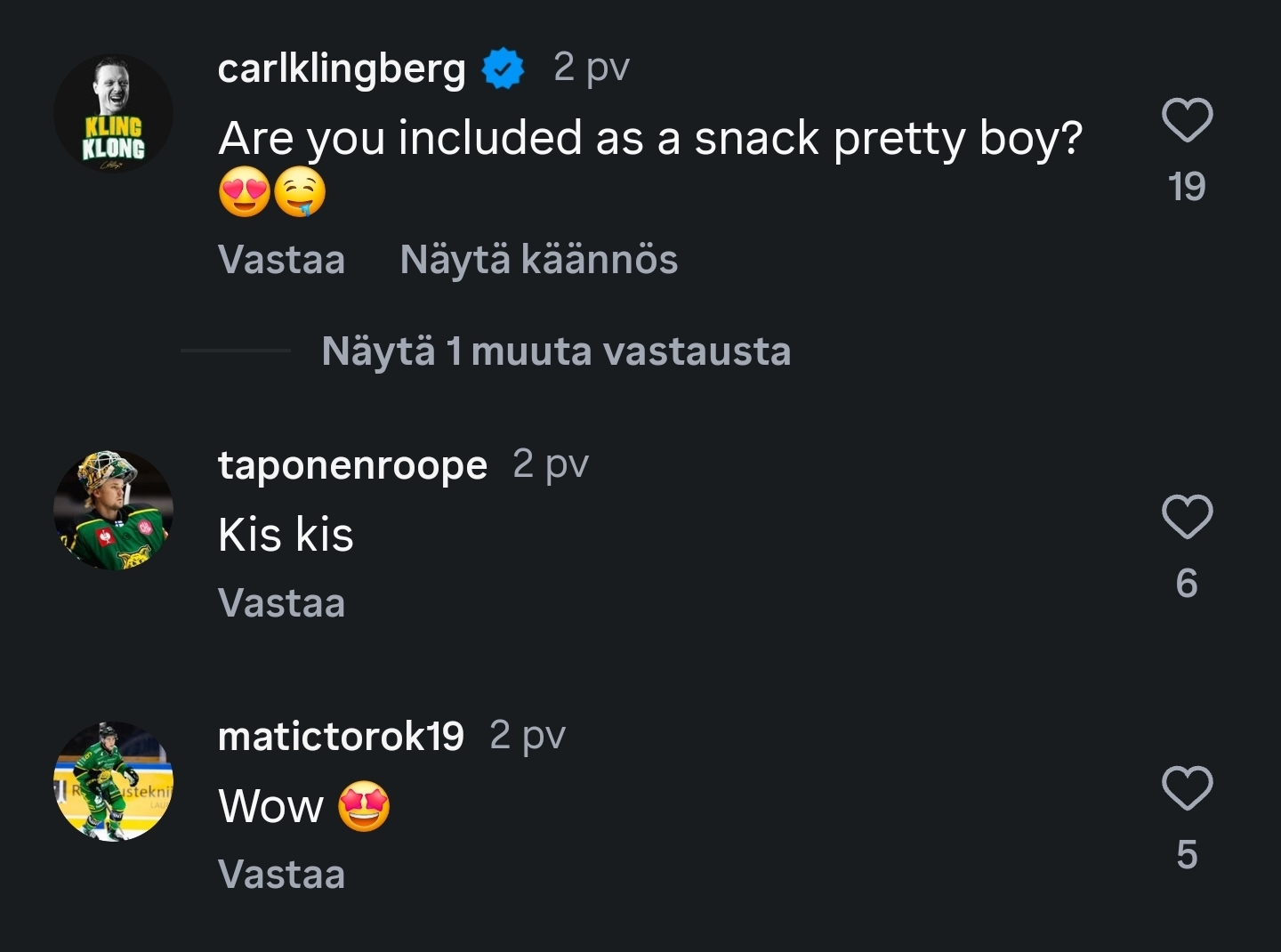
Task: Open carlklingberg's verified badge
Action: pos(503,69)
